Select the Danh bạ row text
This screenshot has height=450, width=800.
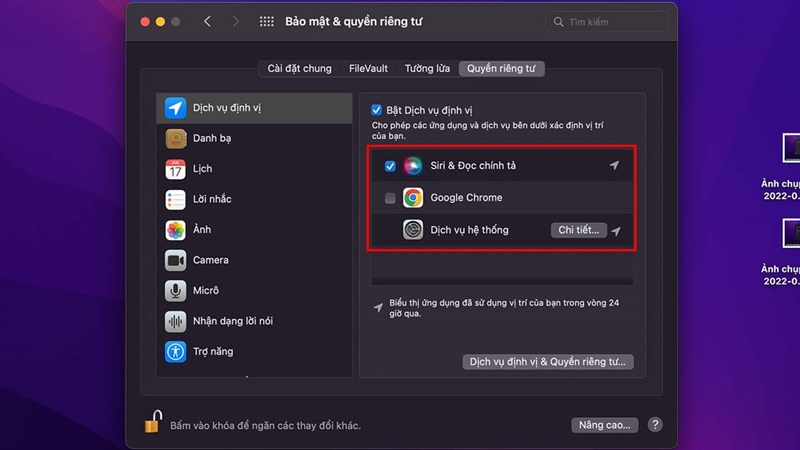tap(212, 138)
